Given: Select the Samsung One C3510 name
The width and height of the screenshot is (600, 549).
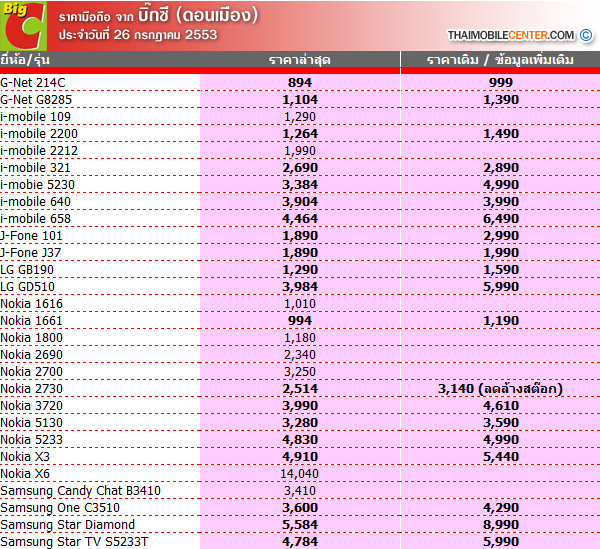Looking at the screenshot, I should coord(60,508).
